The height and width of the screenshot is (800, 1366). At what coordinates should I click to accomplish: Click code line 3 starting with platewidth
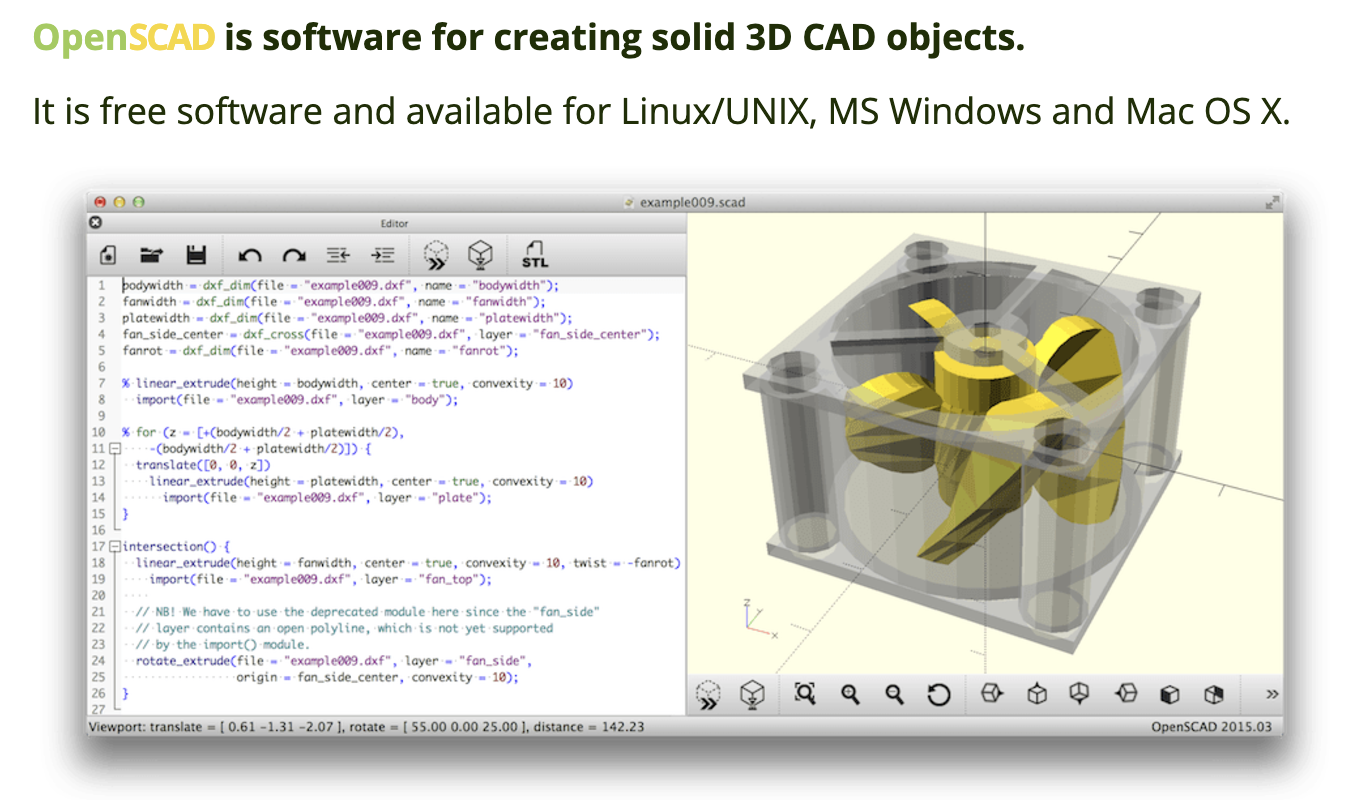(x=347, y=318)
